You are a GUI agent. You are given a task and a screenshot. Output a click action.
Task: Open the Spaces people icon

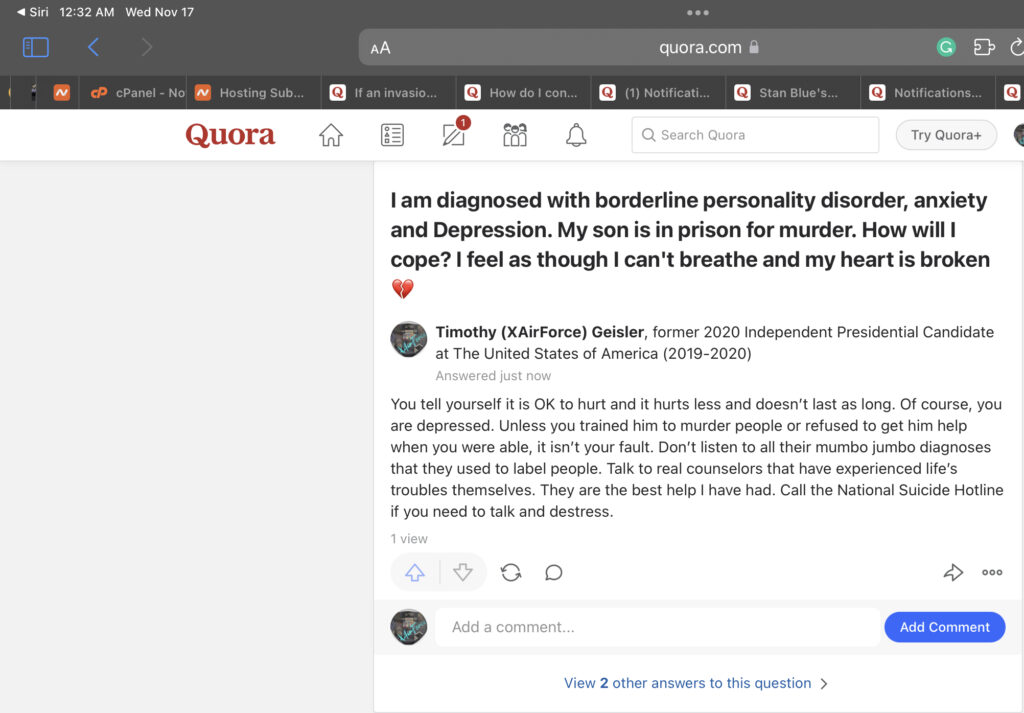[515, 135]
